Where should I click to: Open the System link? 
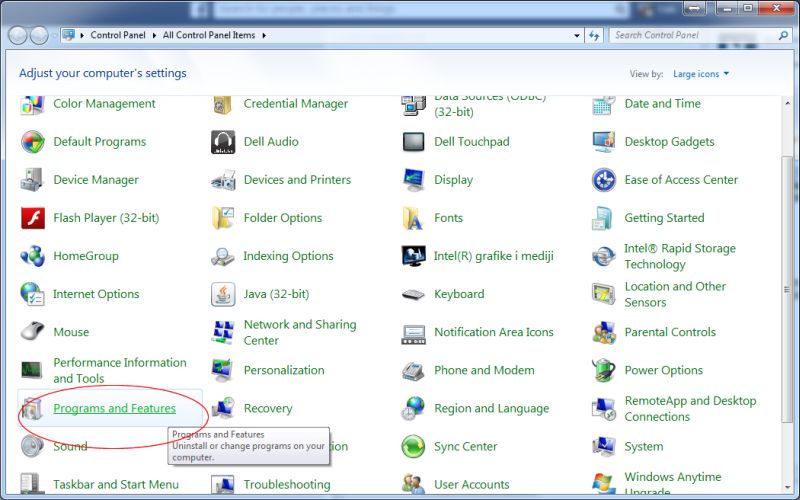point(644,446)
